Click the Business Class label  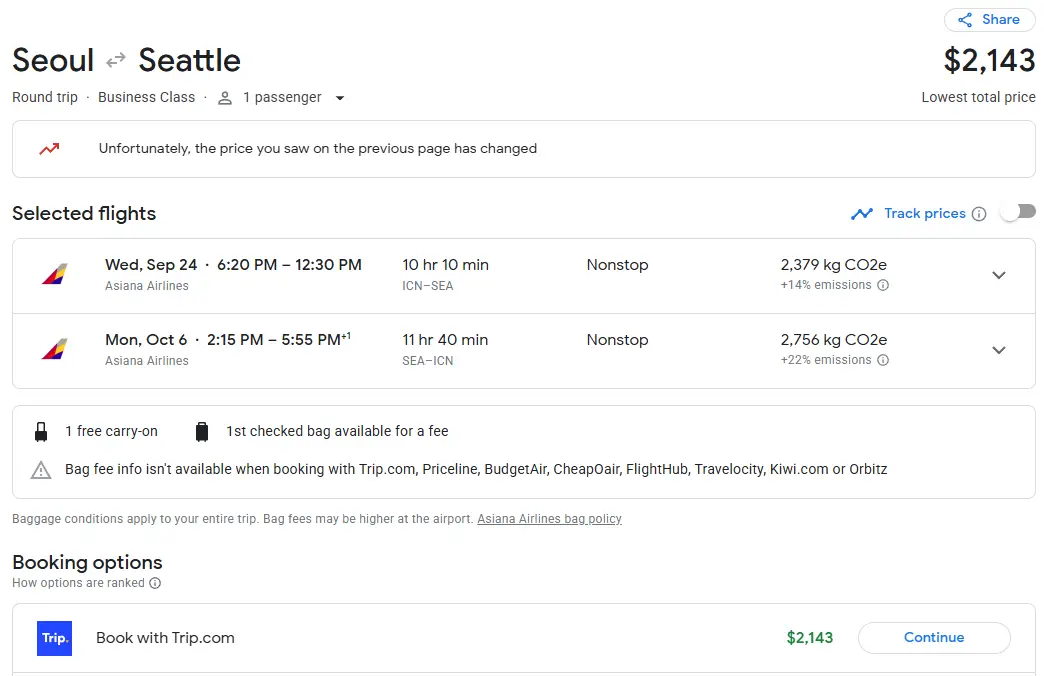tap(146, 97)
